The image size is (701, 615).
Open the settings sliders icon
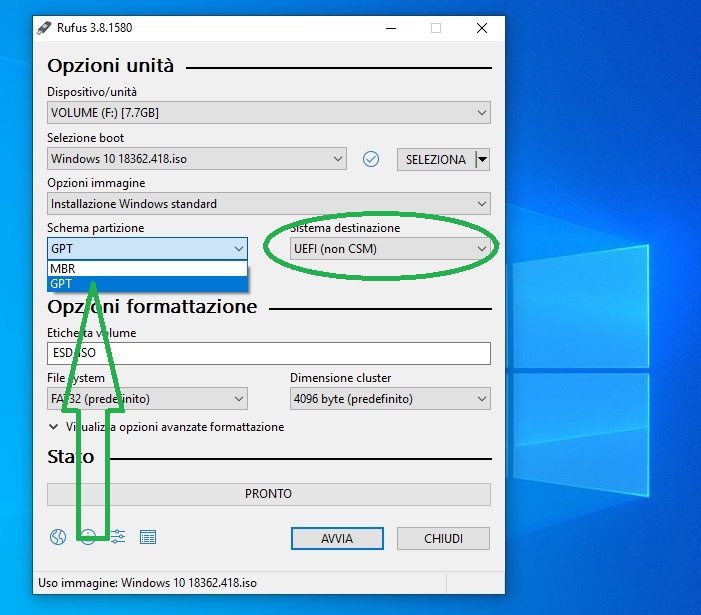118,537
